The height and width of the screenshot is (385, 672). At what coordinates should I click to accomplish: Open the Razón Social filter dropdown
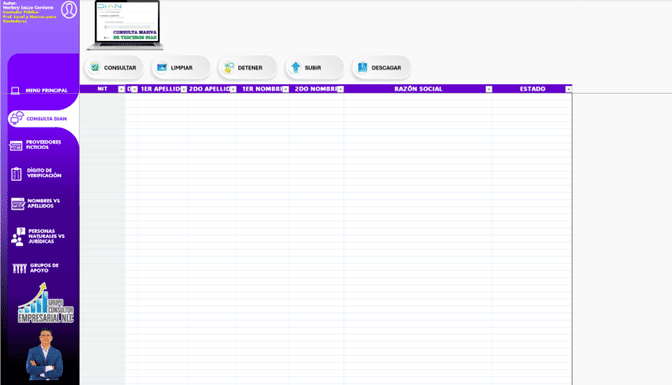click(x=489, y=89)
